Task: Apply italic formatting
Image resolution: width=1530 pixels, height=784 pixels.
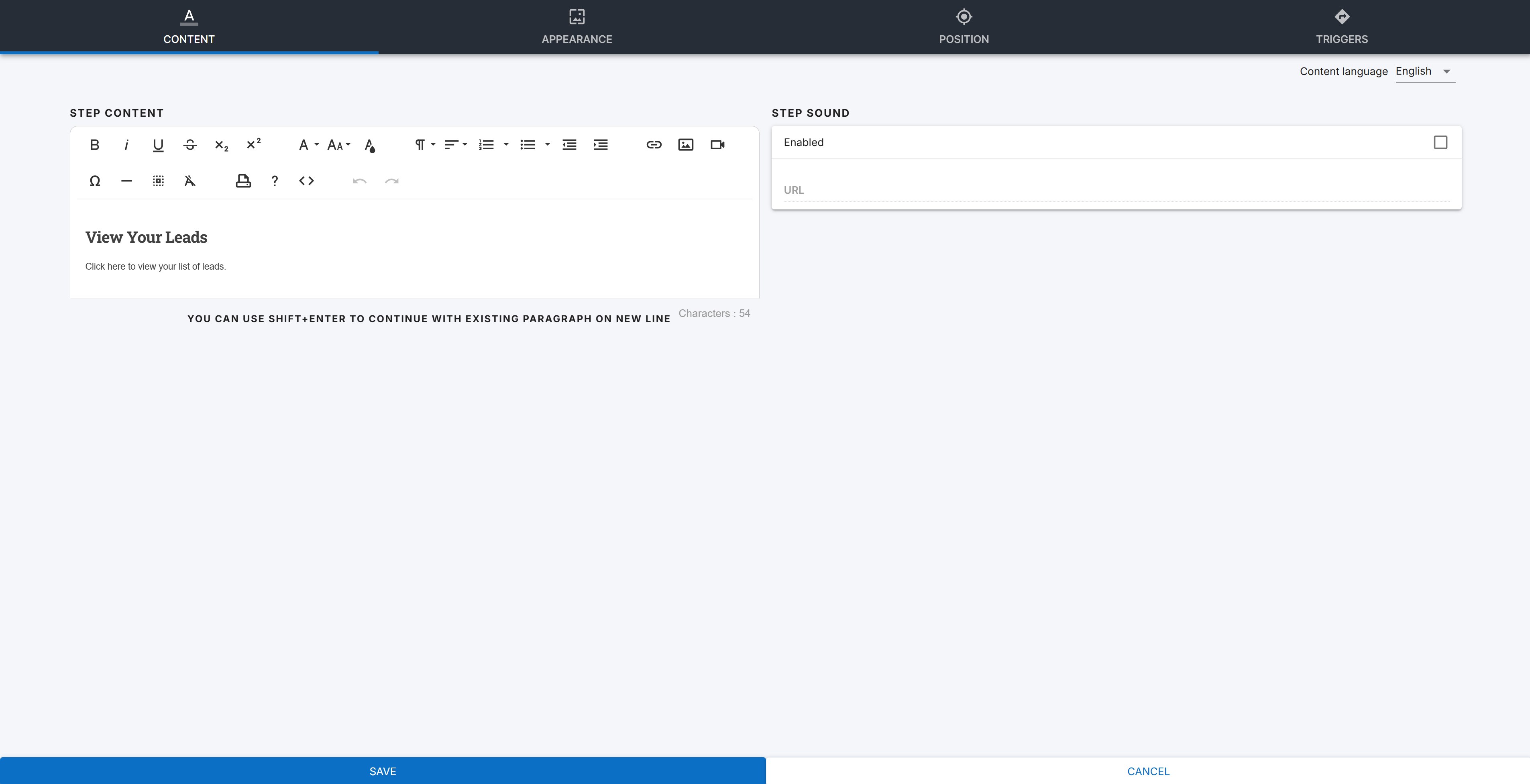Action: point(126,145)
